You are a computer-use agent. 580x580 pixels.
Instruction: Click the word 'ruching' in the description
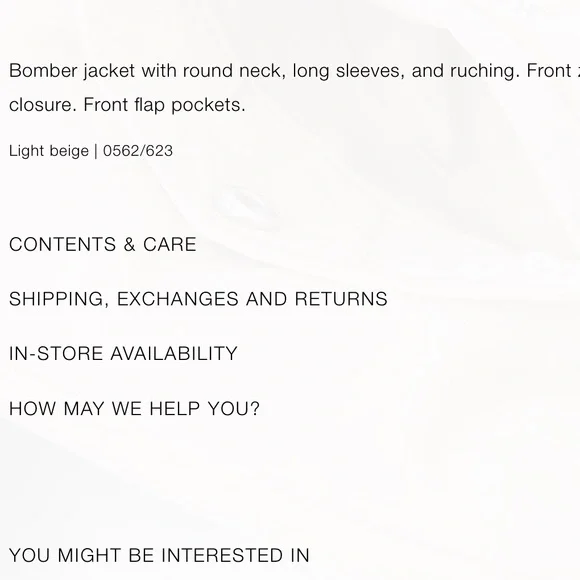click(x=482, y=71)
